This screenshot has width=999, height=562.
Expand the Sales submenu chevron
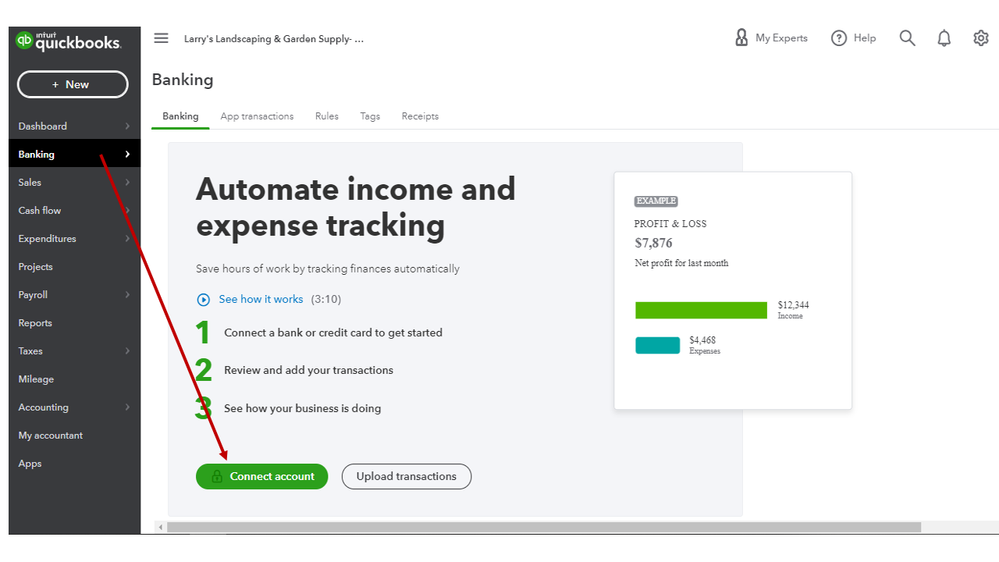127,182
